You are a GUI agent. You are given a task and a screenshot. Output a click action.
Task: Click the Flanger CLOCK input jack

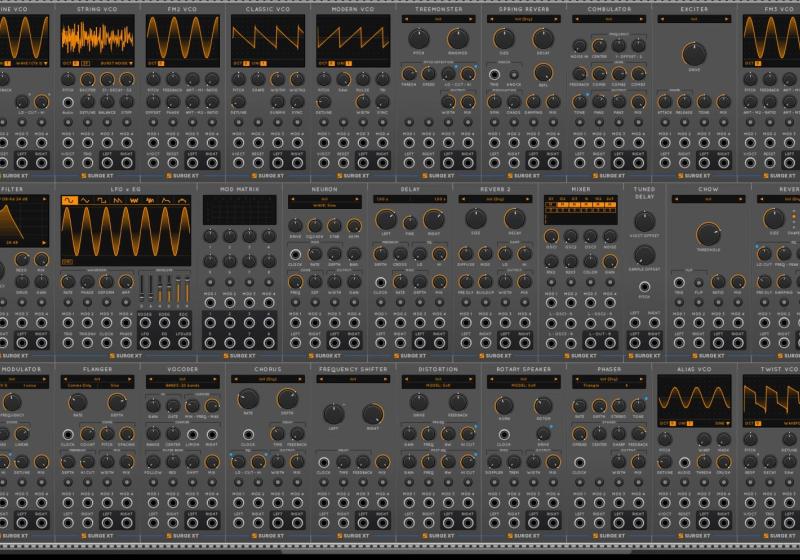tap(68, 435)
